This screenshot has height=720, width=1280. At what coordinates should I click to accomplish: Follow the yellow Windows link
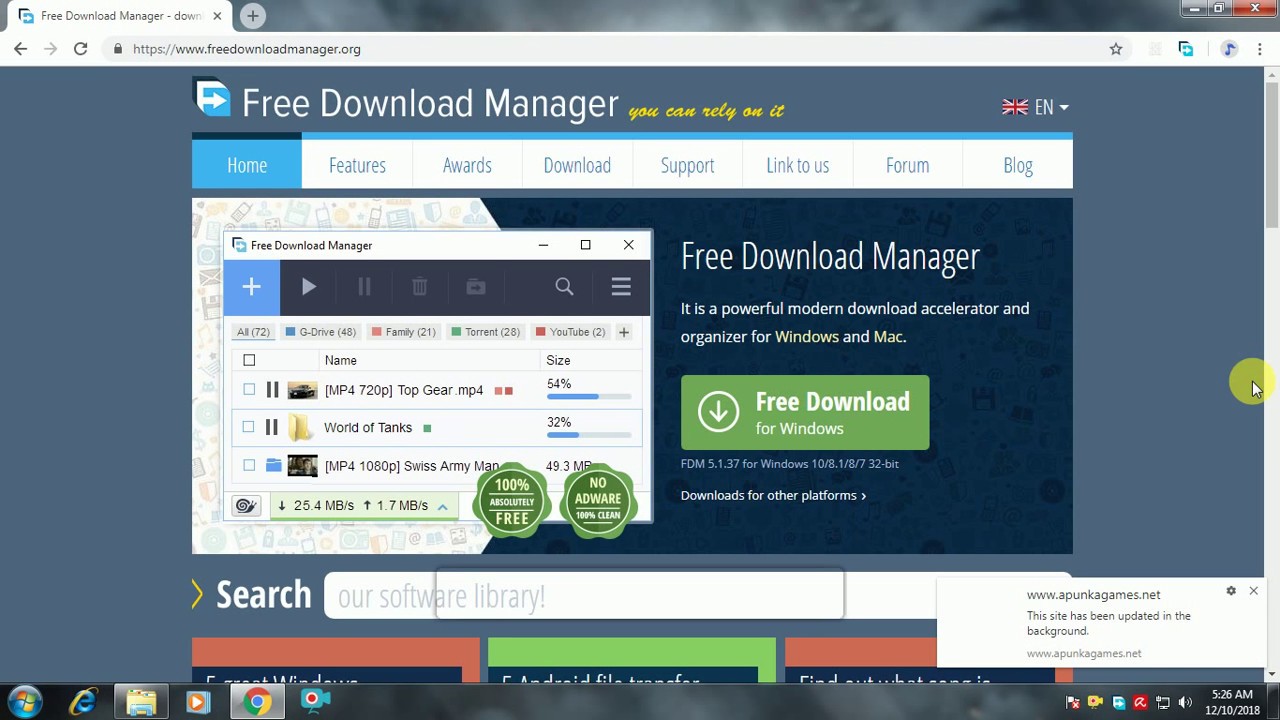click(807, 337)
